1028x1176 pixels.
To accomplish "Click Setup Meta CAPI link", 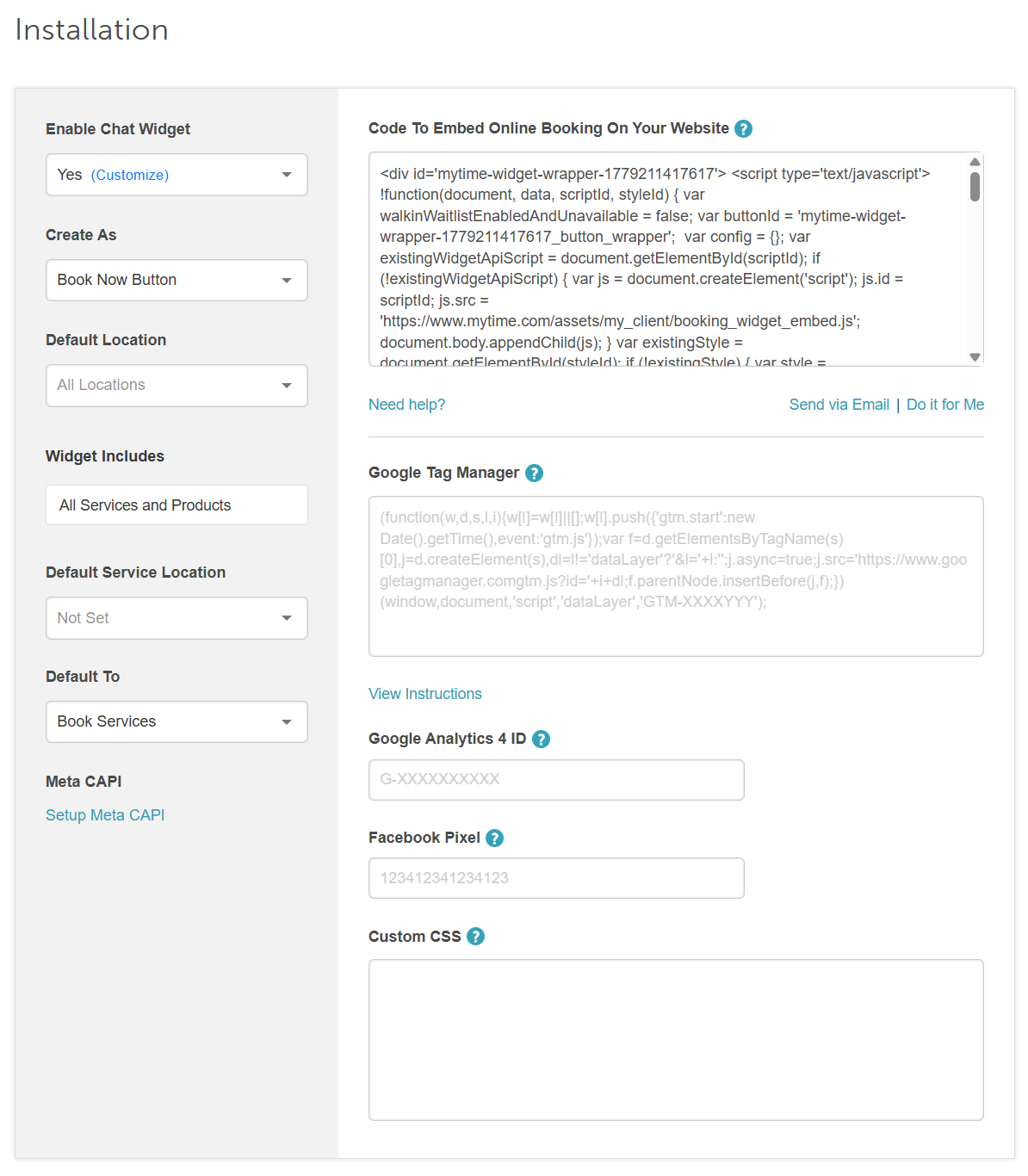I will click(105, 815).
